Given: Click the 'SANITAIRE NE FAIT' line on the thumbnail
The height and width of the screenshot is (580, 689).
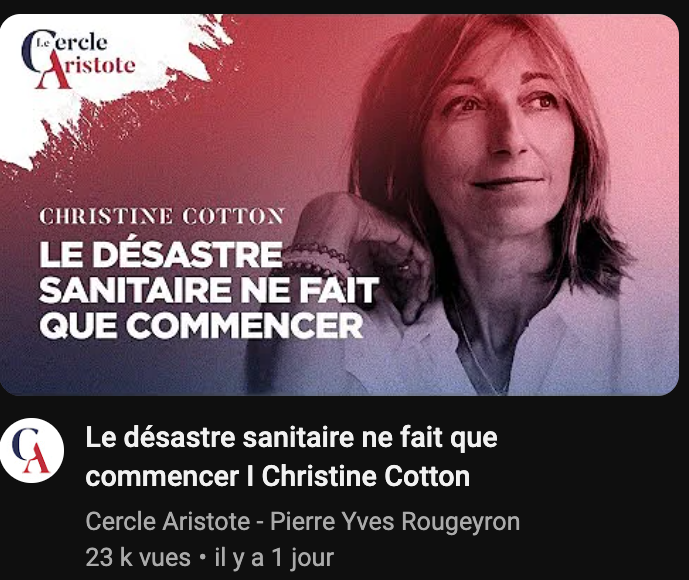Looking at the screenshot, I should pyautogui.click(x=209, y=290).
